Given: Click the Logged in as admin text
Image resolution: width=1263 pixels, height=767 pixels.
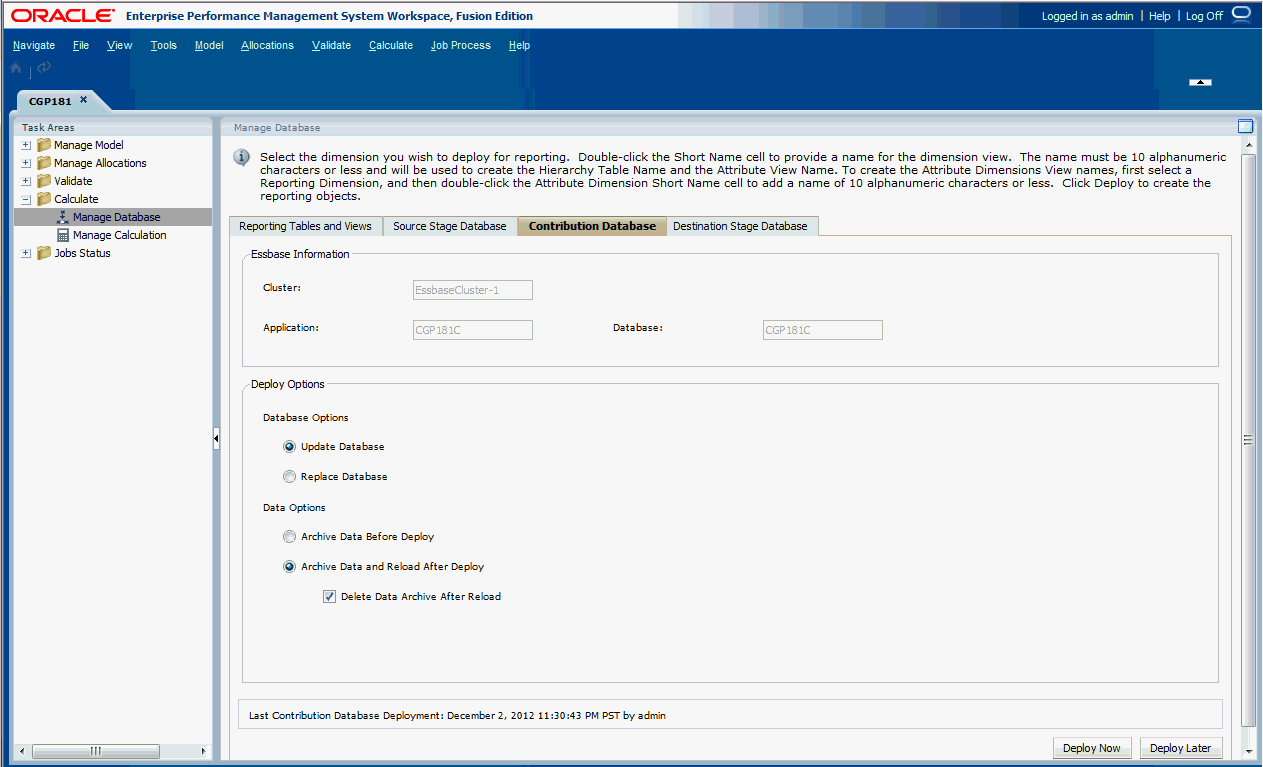Looking at the screenshot, I should coord(1087,16).
